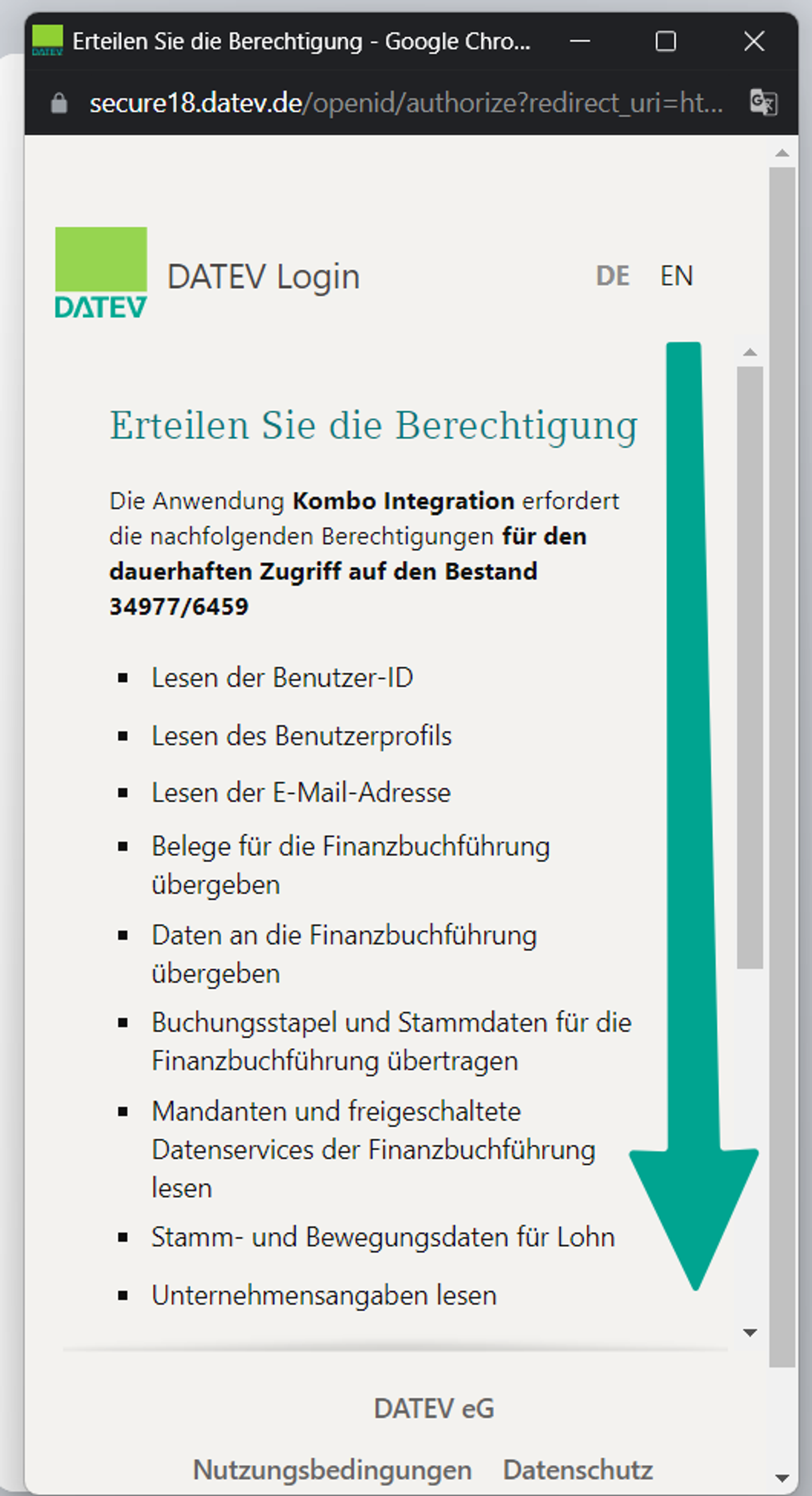The height and width of the screenshot is (1496, 812).
Task: Click the outer page scrollbar thumb
Action: (x=782, y=767)
